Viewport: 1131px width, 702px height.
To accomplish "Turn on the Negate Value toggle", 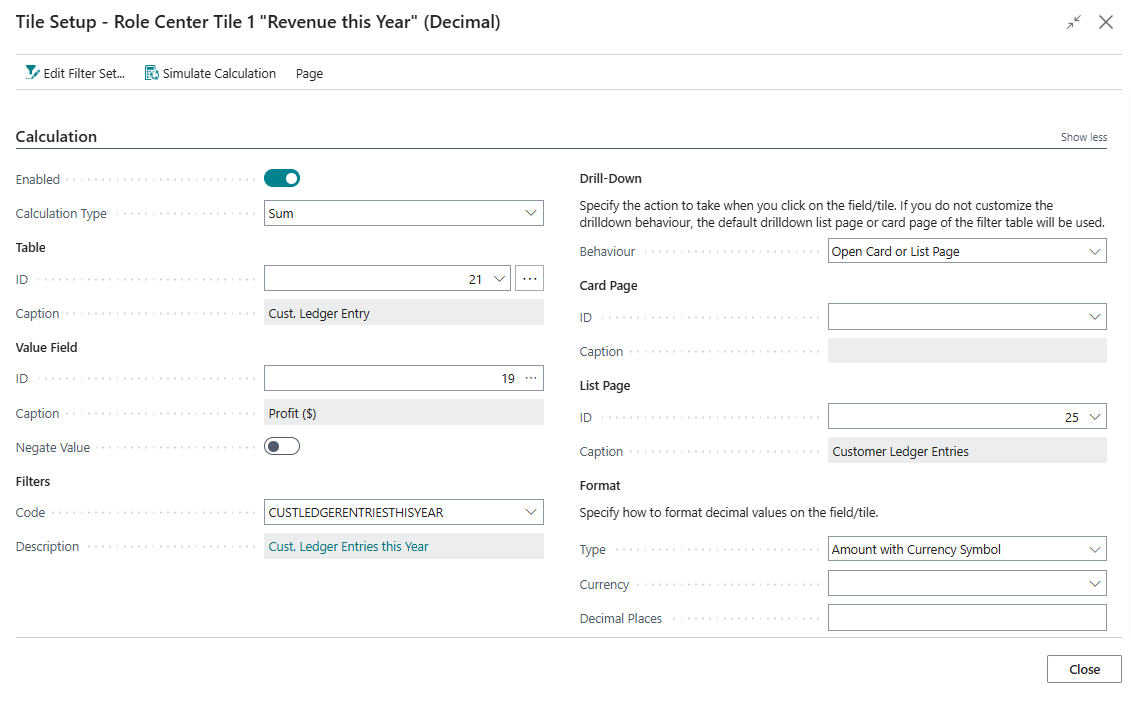I will tap(282, 447).
